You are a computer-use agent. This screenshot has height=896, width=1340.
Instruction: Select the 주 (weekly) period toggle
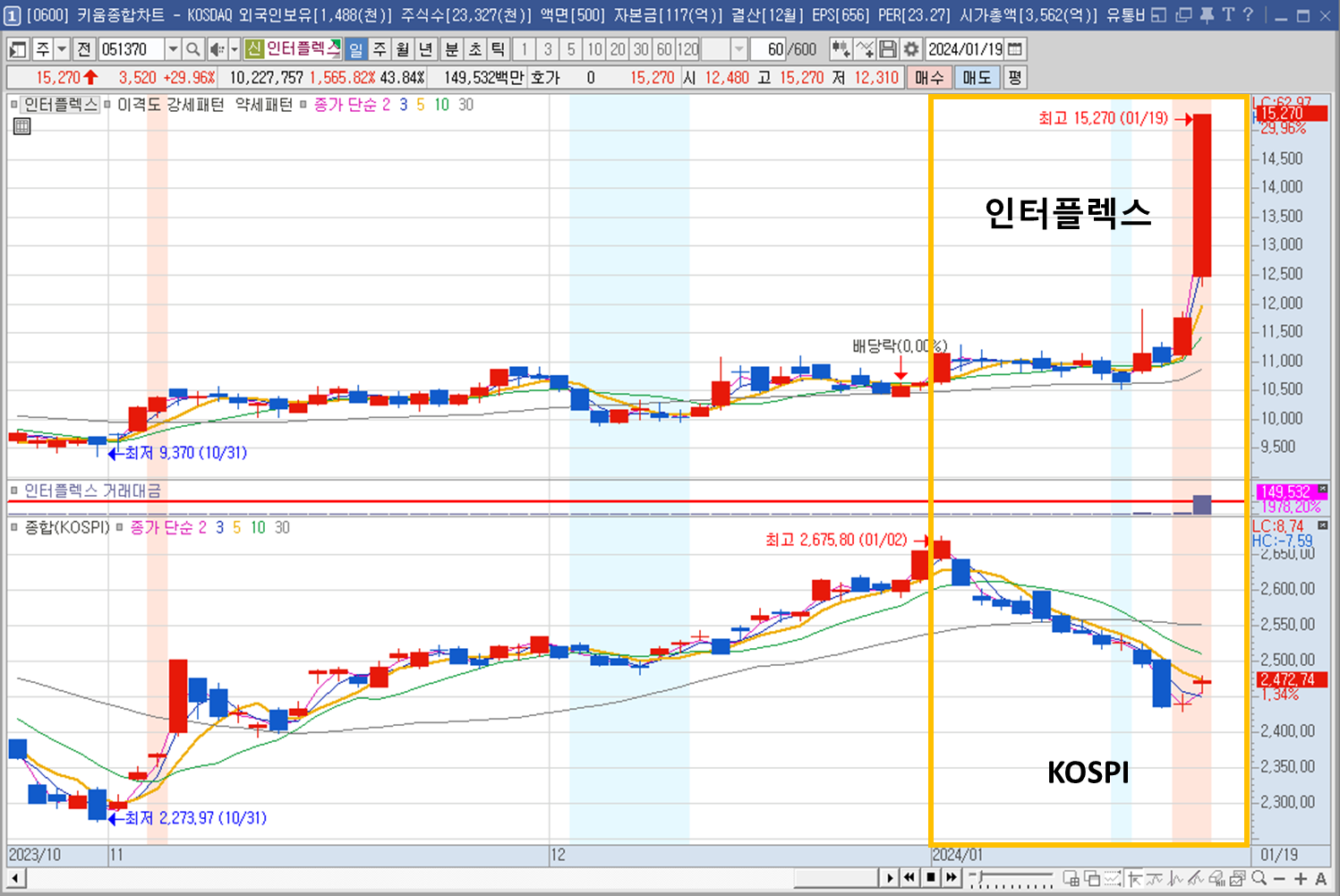[x=380, y=49]
